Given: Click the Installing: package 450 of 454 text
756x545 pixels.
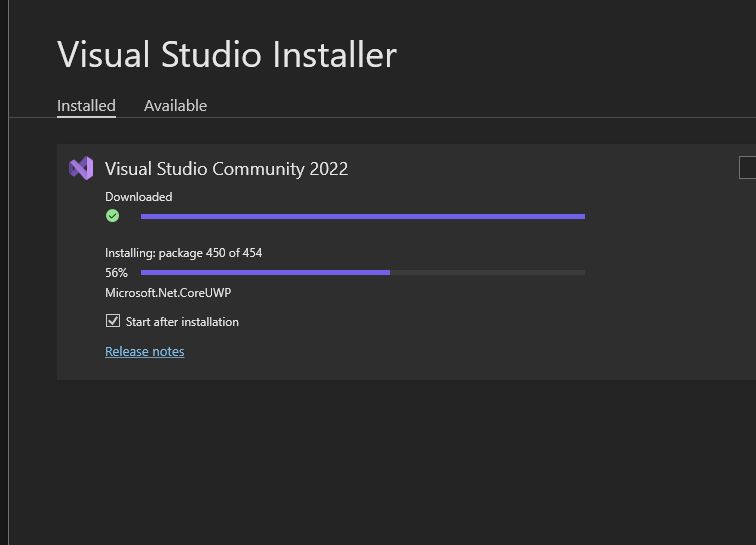Looking at the screenshot, I should tap(184, 253).
